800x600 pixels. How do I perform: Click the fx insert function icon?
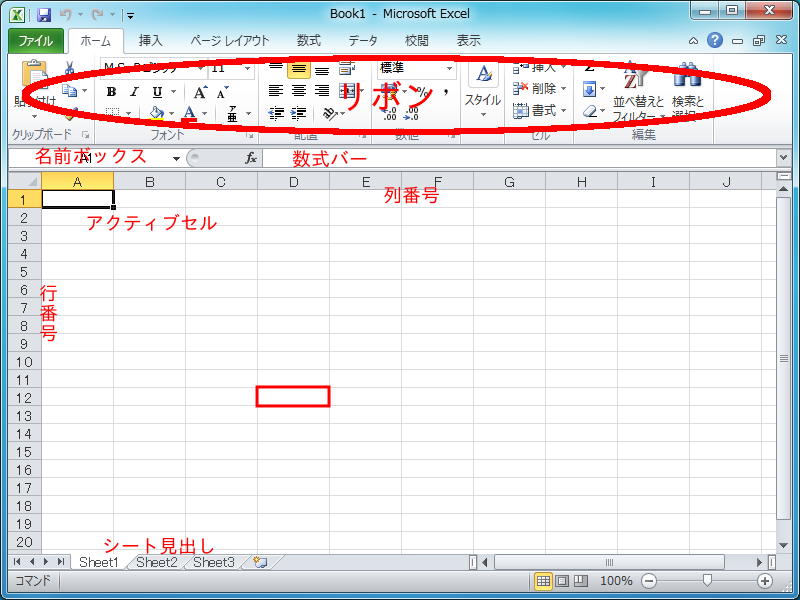251,158
